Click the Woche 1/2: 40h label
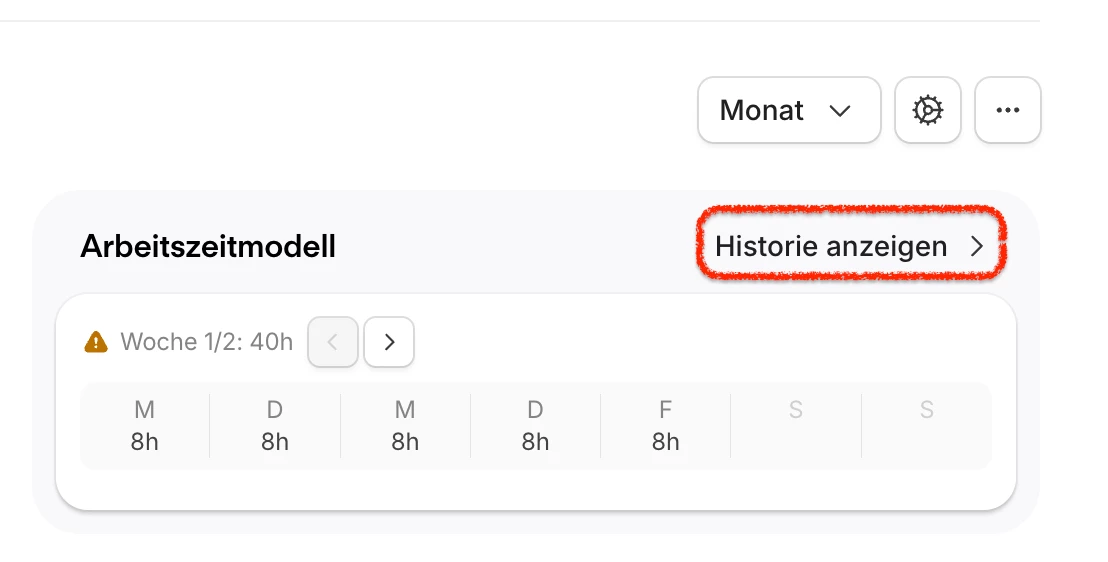The height and width of the screenshot is (562, 1108). click(x=206, y=342)
